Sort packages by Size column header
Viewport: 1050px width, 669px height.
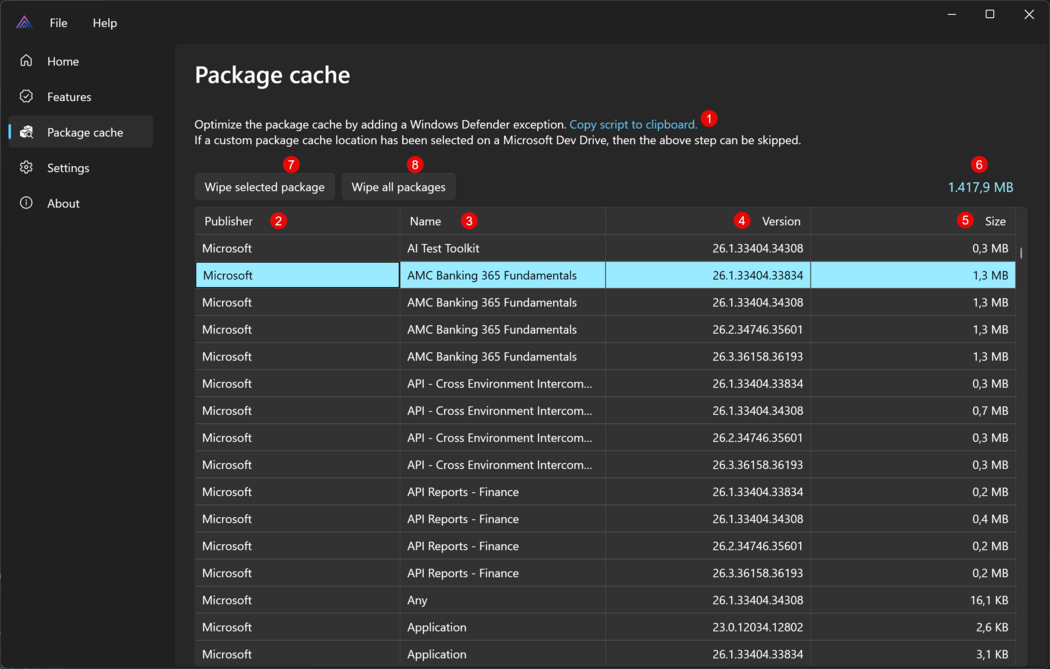tap(995, 221)
